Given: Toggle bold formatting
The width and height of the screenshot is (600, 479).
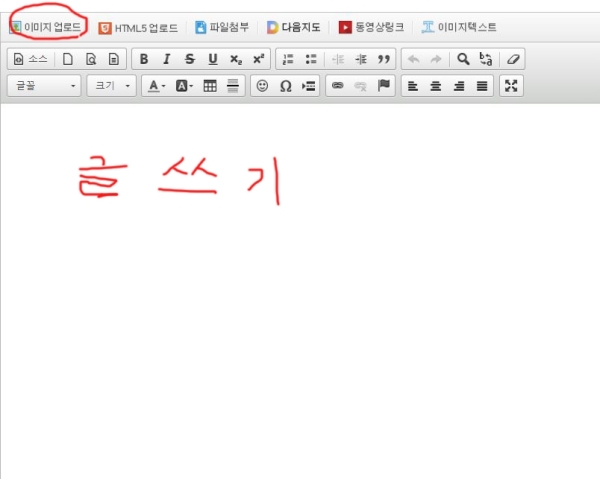Looking at the screenshot, I should tap(144, 59).
